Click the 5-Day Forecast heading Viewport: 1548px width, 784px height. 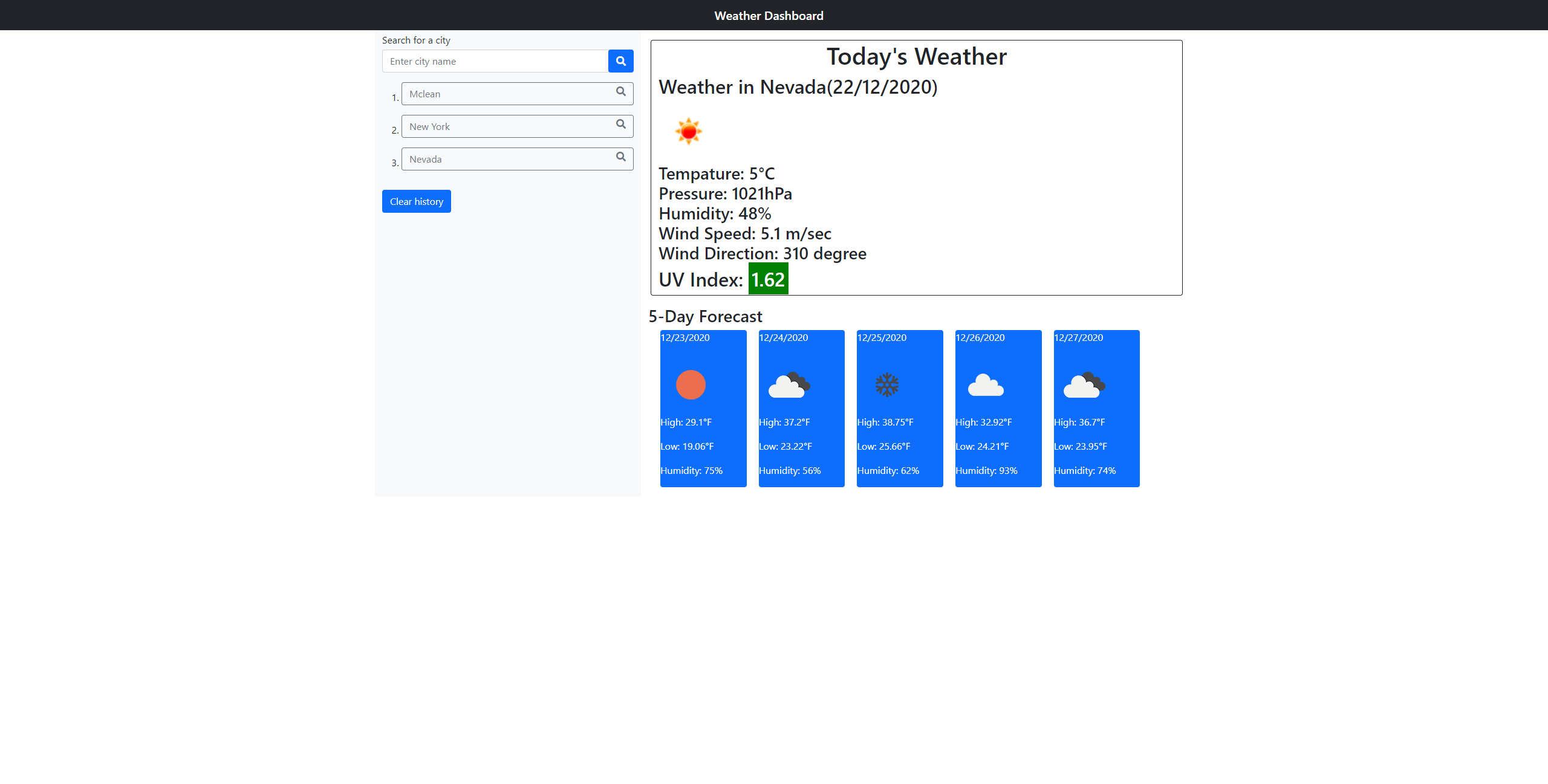click(705, 317)
